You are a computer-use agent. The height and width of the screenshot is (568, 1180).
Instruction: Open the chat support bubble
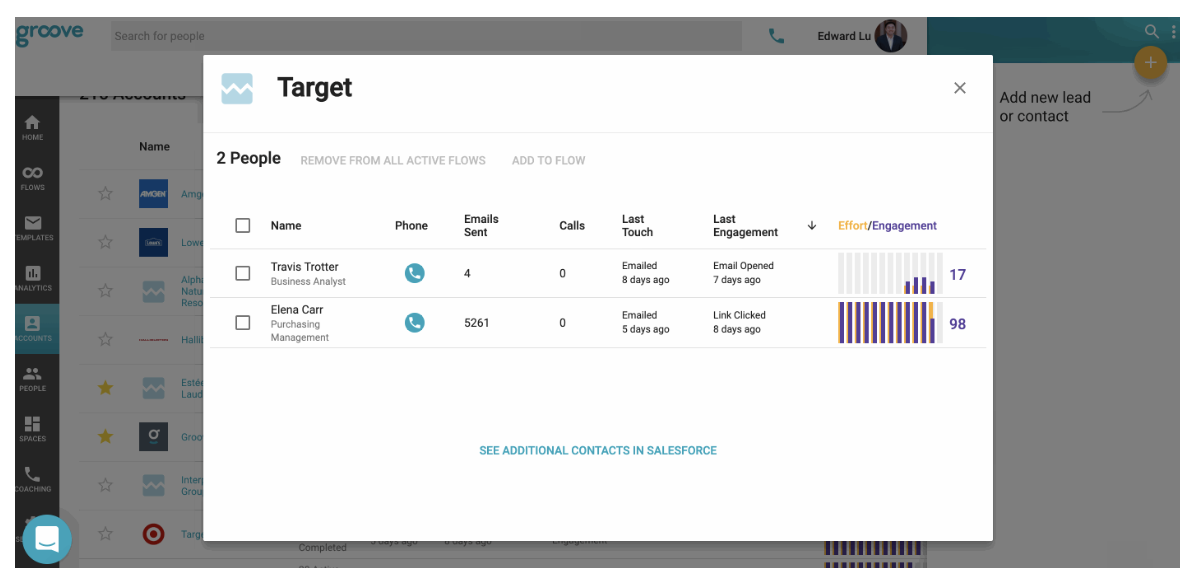(47, 539)
